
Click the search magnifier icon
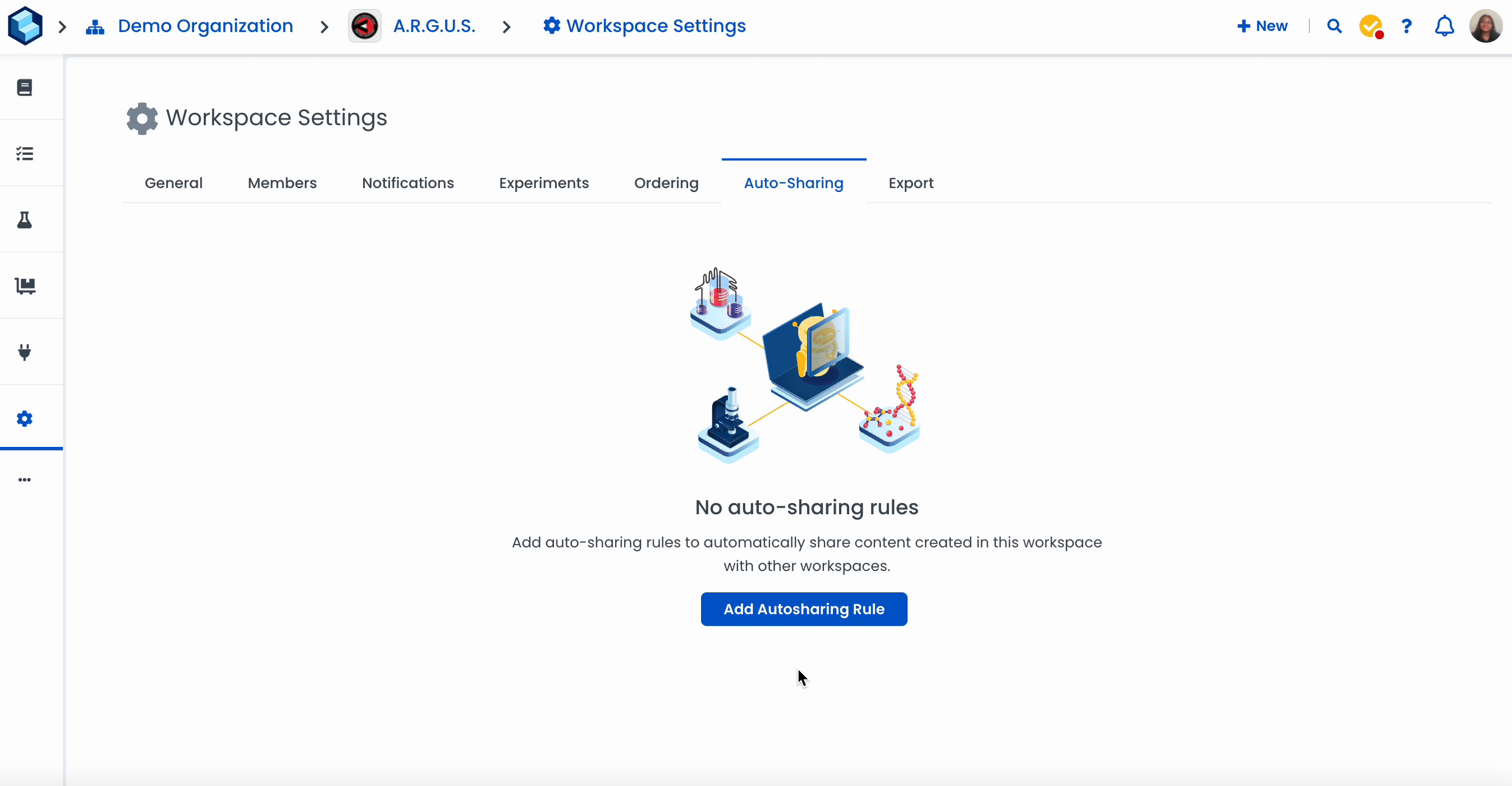[1334, 26]
